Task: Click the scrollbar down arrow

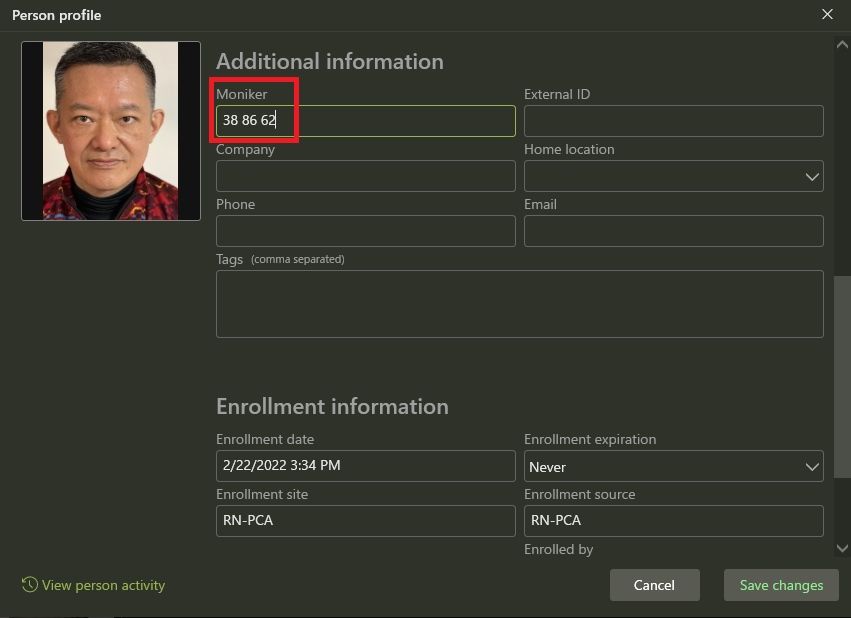Action: [842, 548]
